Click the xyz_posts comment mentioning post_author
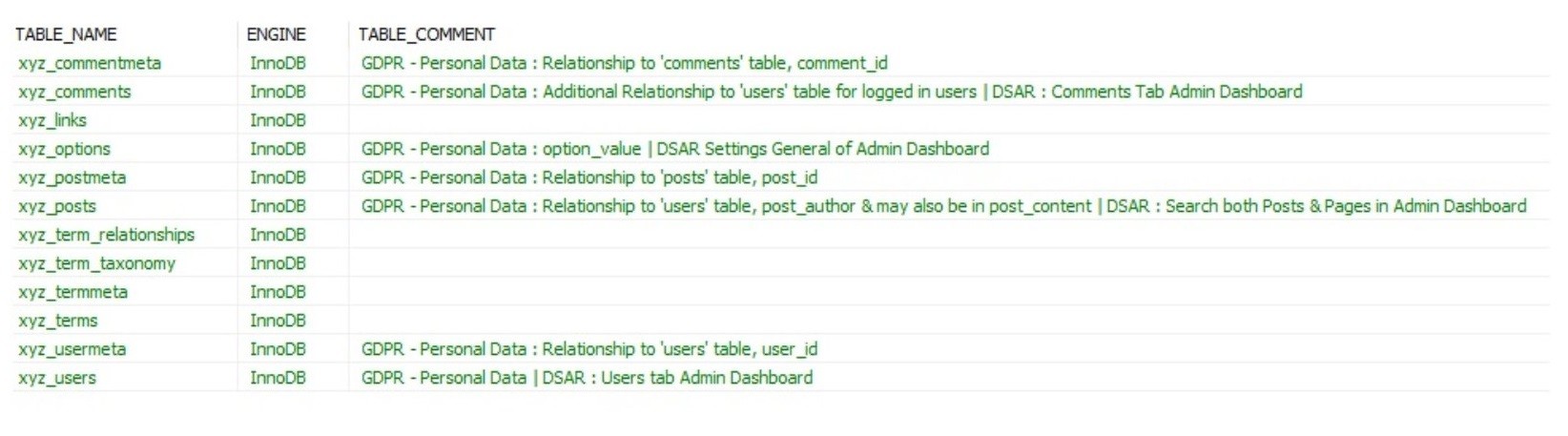Viewport: 1568px width, 436px height. point(943,206)
